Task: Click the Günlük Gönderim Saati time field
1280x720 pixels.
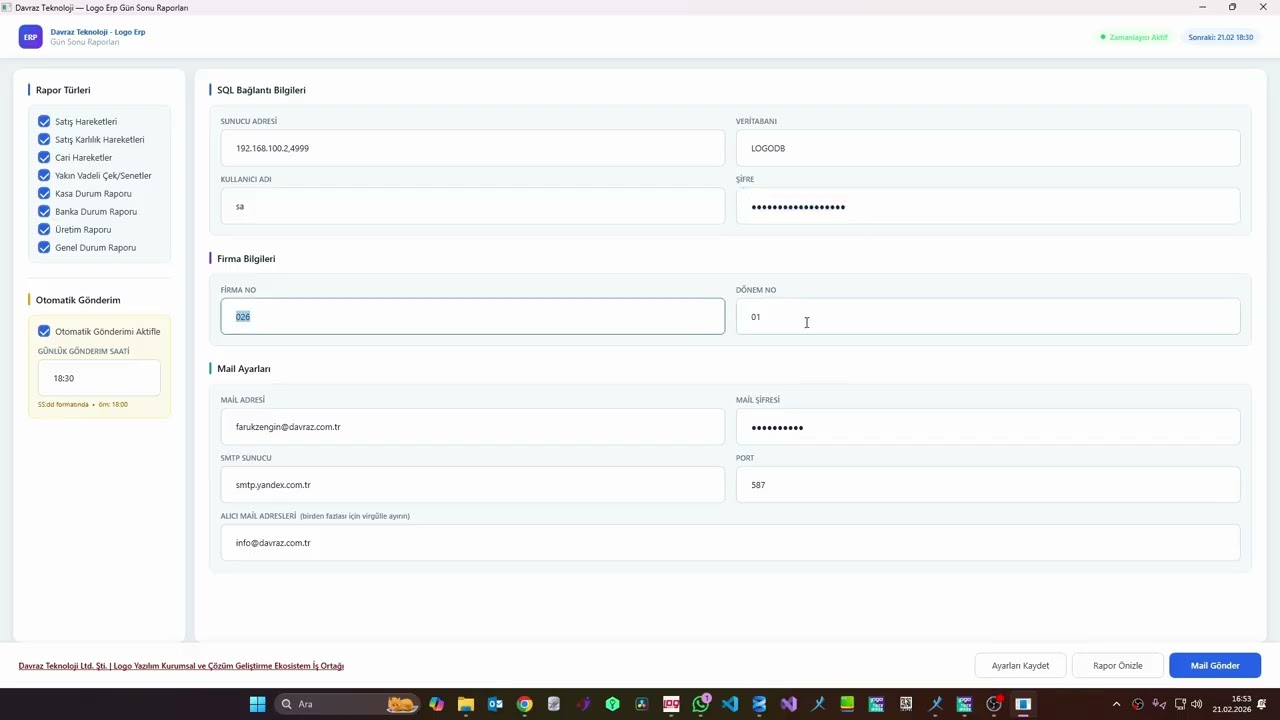Action: (99, 378)
